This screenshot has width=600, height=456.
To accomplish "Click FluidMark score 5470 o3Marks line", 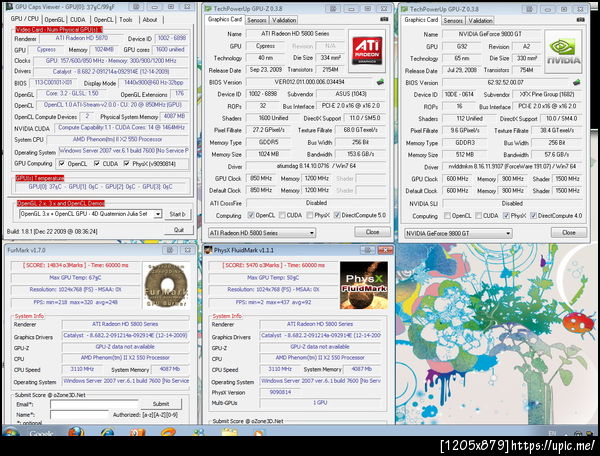I will click(273, 265).
